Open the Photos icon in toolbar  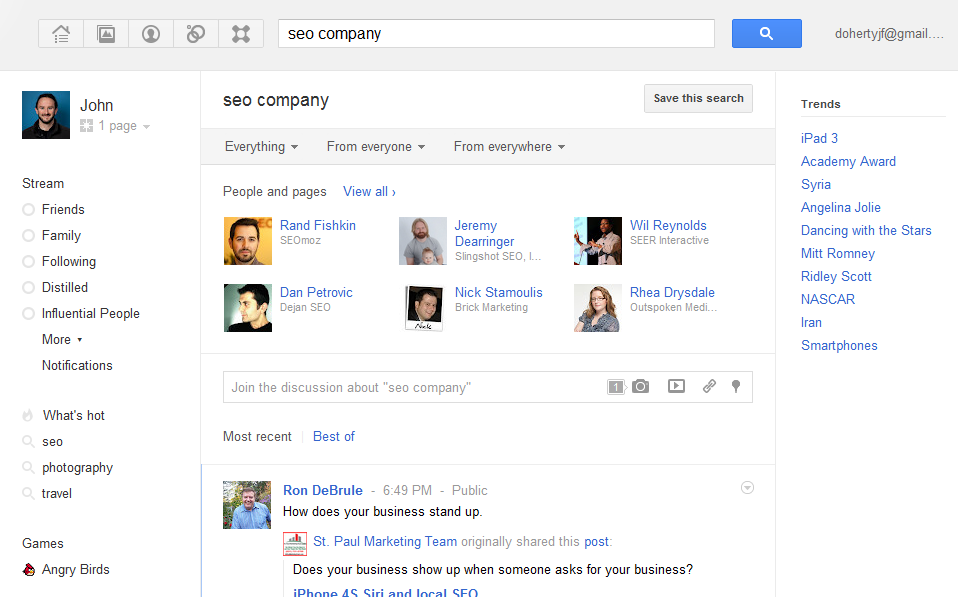106,34
